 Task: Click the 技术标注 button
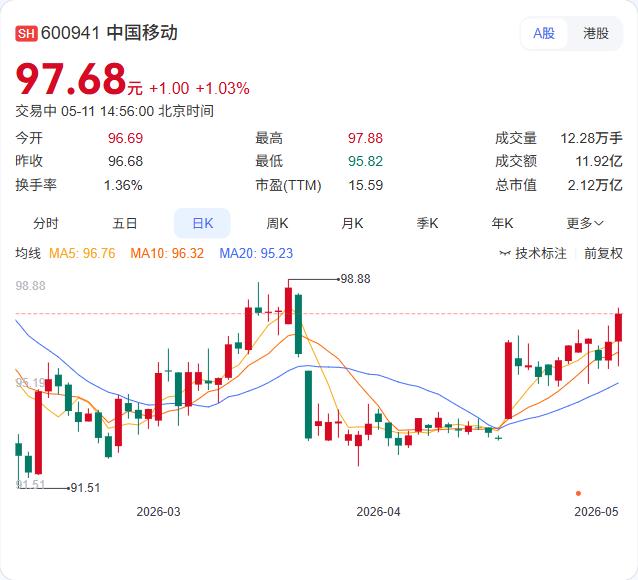533,254
